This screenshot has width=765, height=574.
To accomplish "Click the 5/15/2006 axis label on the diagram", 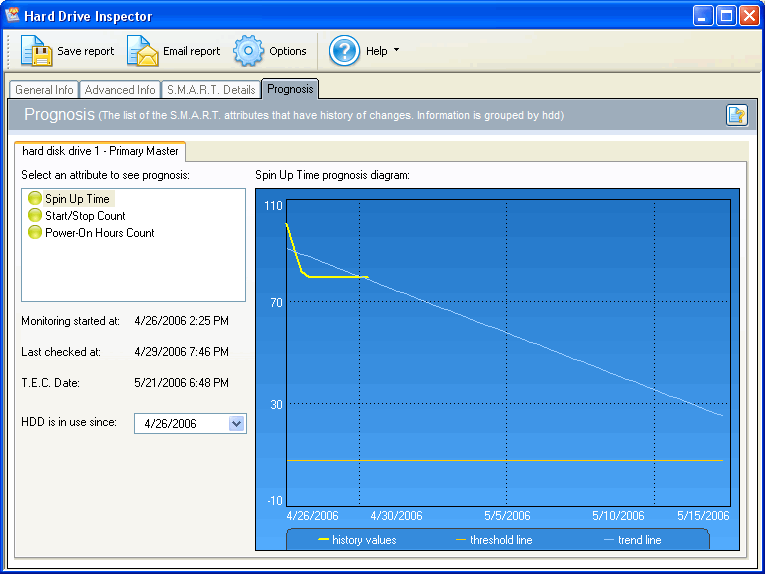I will (x=703, y=516).
